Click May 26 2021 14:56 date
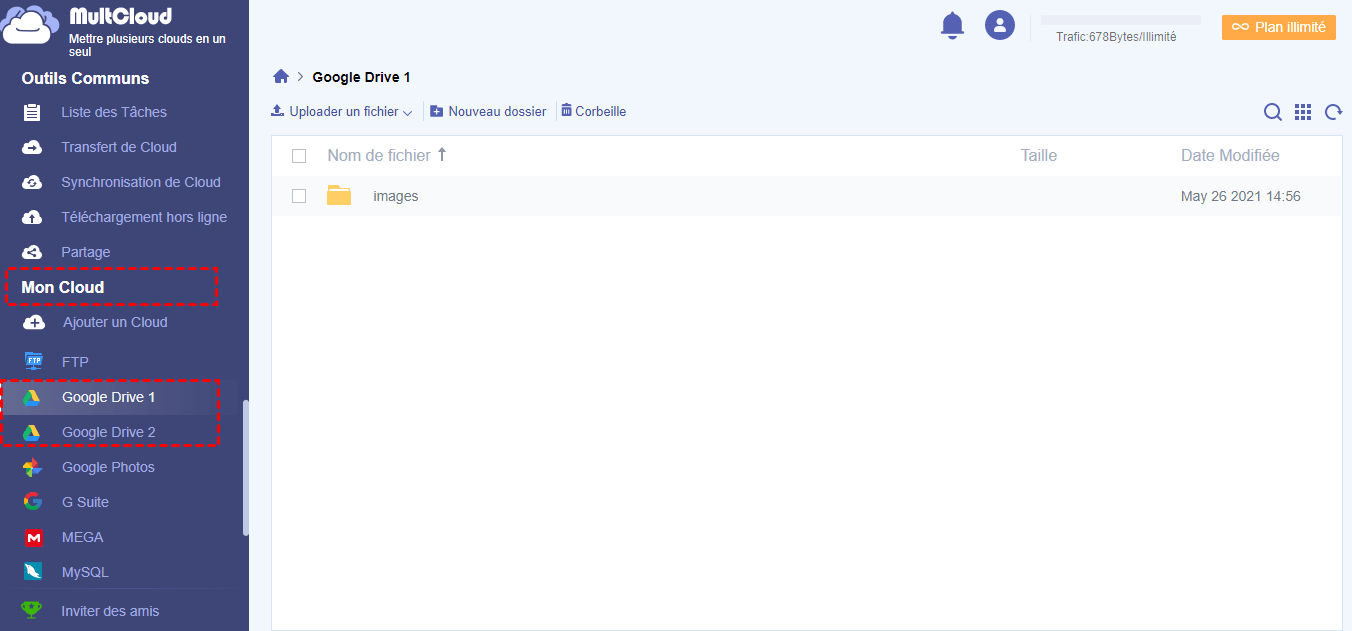The width and height of the screenshot is (1352, 631). [1241, 196]
